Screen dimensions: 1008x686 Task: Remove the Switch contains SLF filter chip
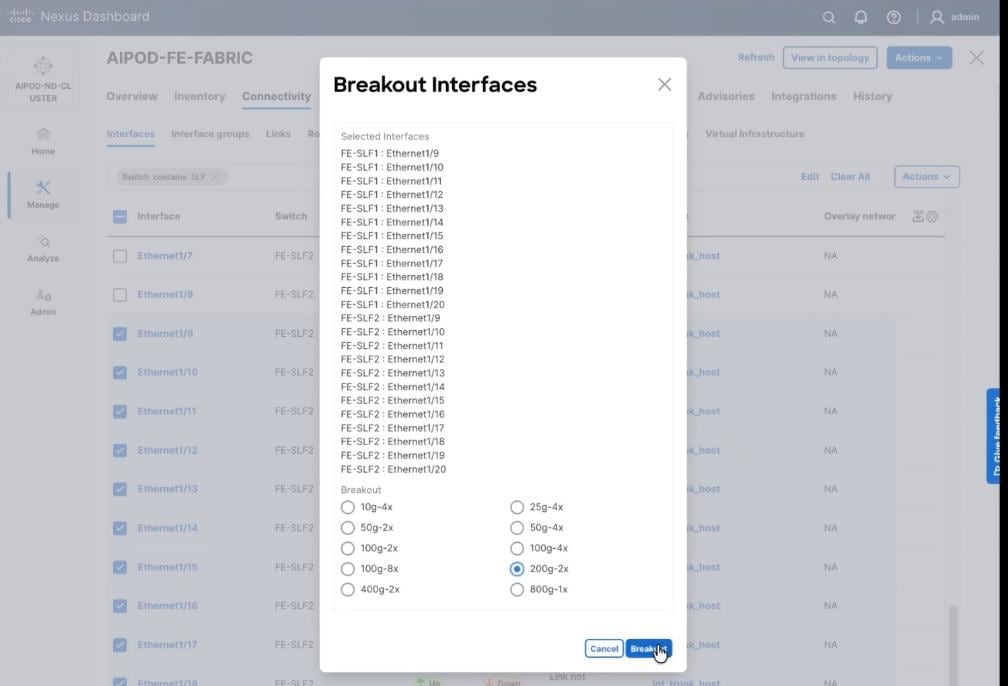pyautogui.click(x=214, y=176)
